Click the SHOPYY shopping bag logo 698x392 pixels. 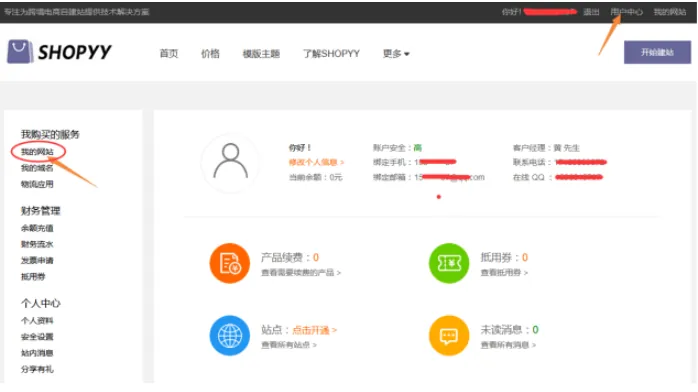coord(20,52)
